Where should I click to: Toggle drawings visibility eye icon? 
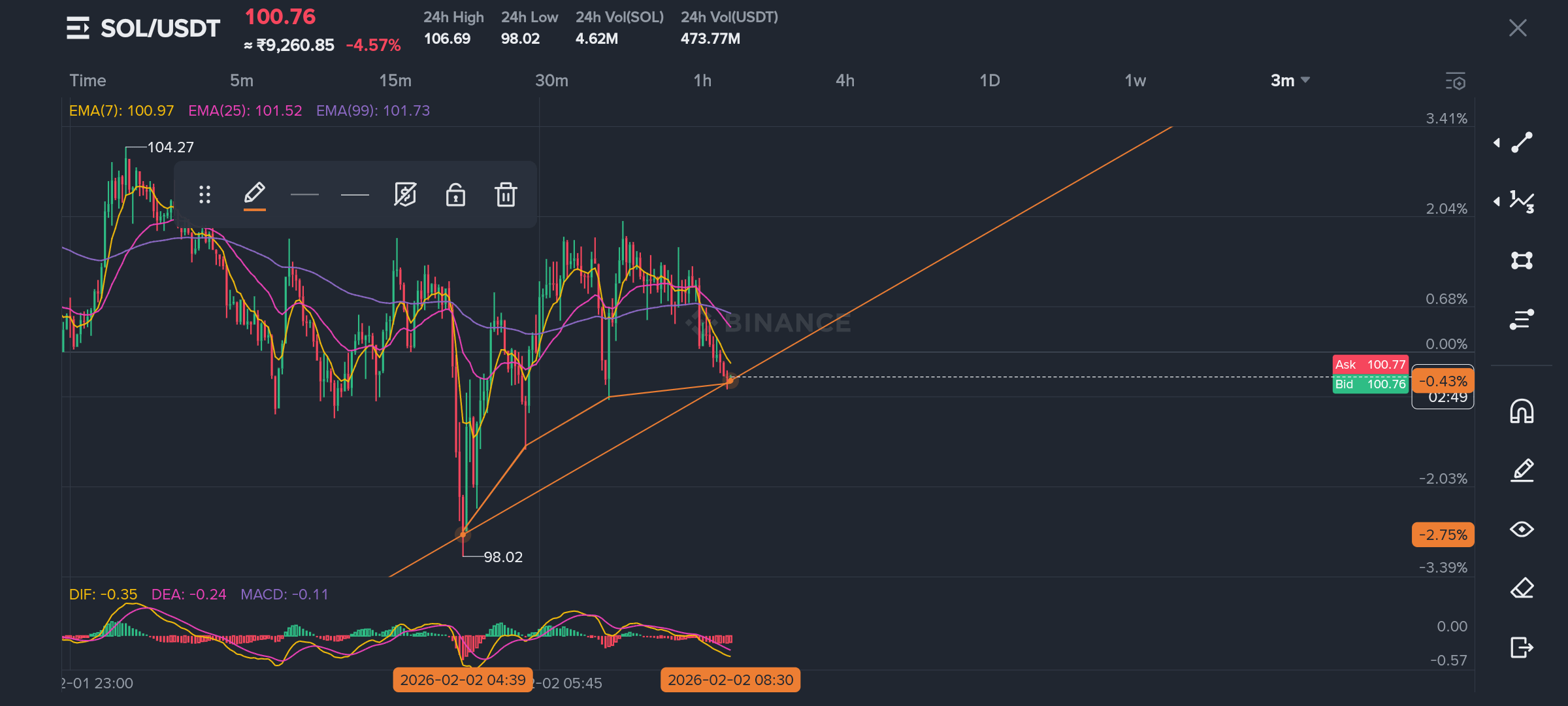coord(1522,529)
